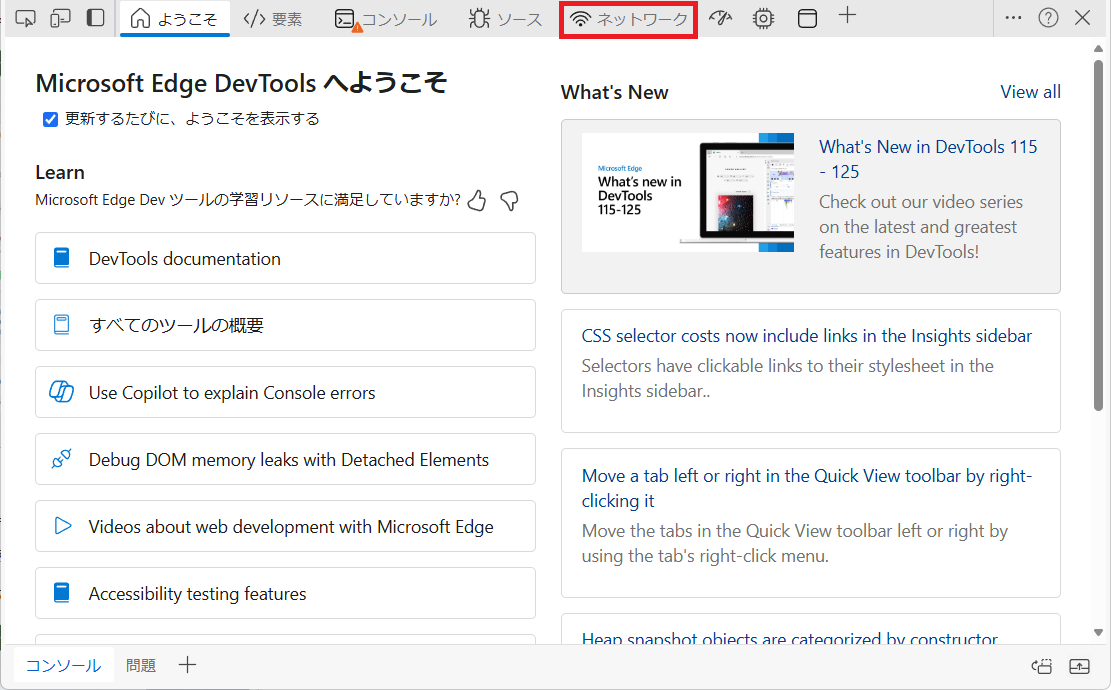
Task: Expand Quick View panel icon at bottom right
Action: click(x=1079, y=666)
